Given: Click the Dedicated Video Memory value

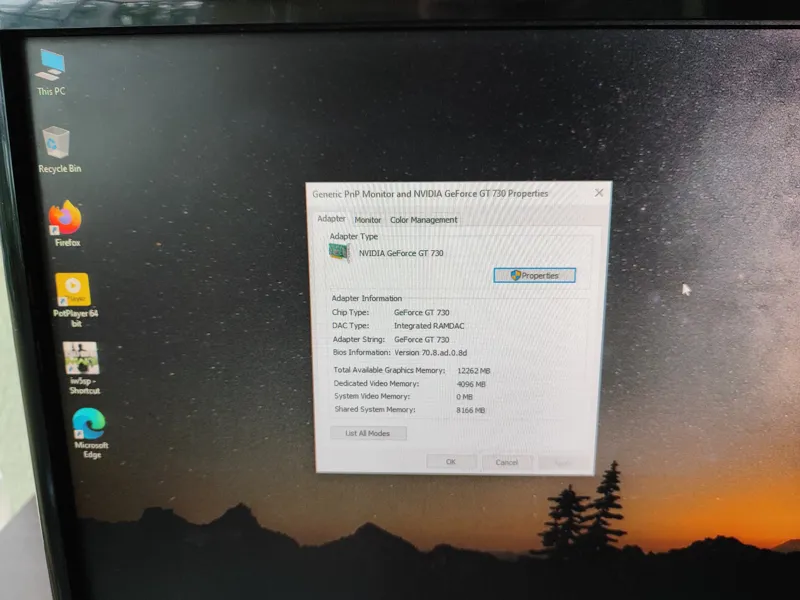Looking at the screenshot, I should click(x=471, y=384).
